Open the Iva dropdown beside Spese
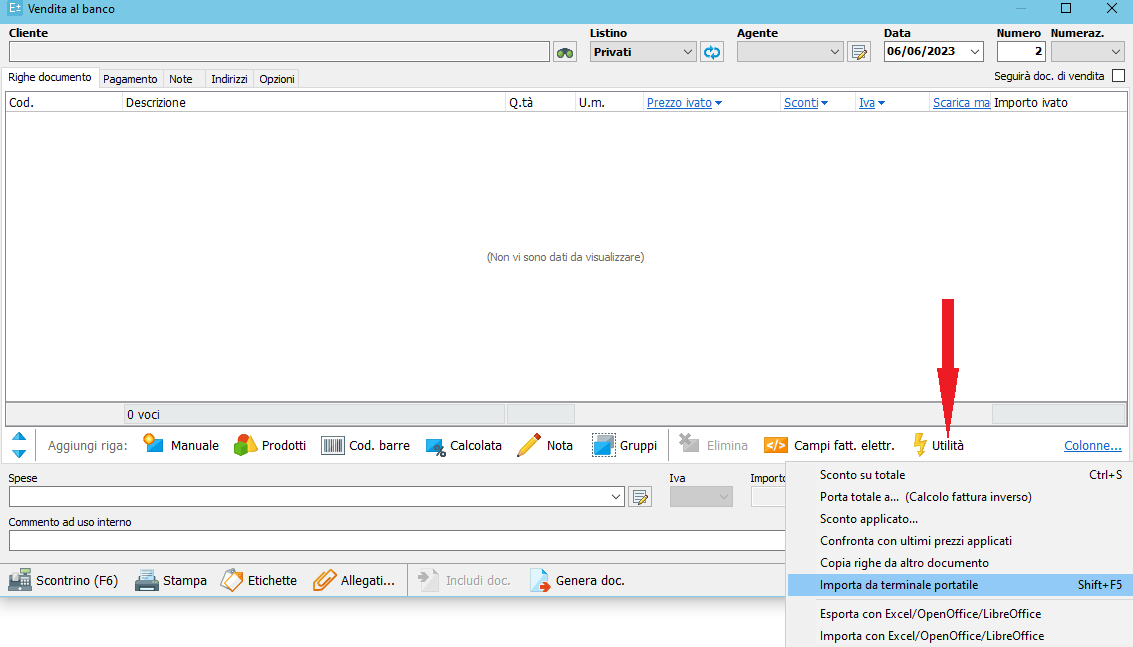1133x647 pixels. pyautogui.click(x=723, y=497)
